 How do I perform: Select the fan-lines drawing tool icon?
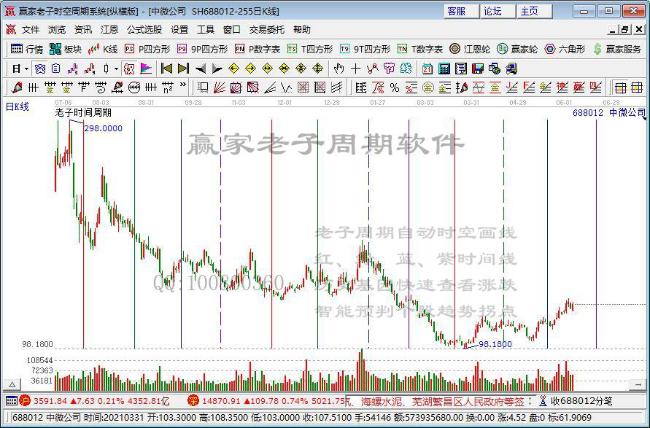219,88
